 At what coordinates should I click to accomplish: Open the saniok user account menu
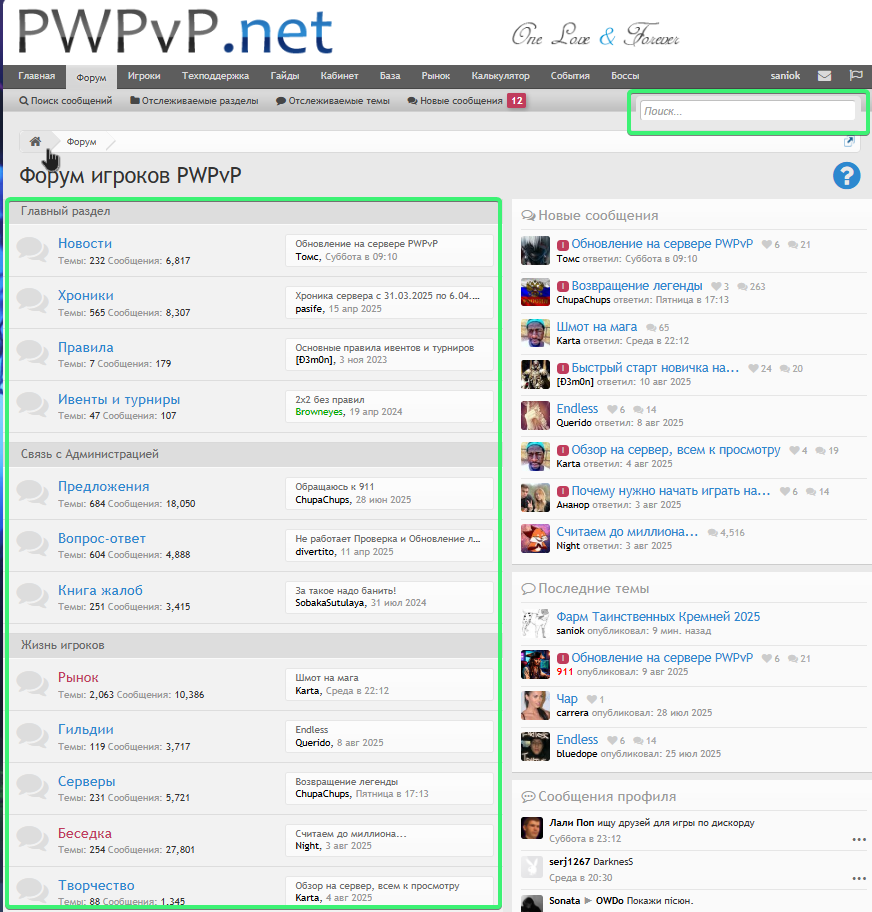pos(784,76)
